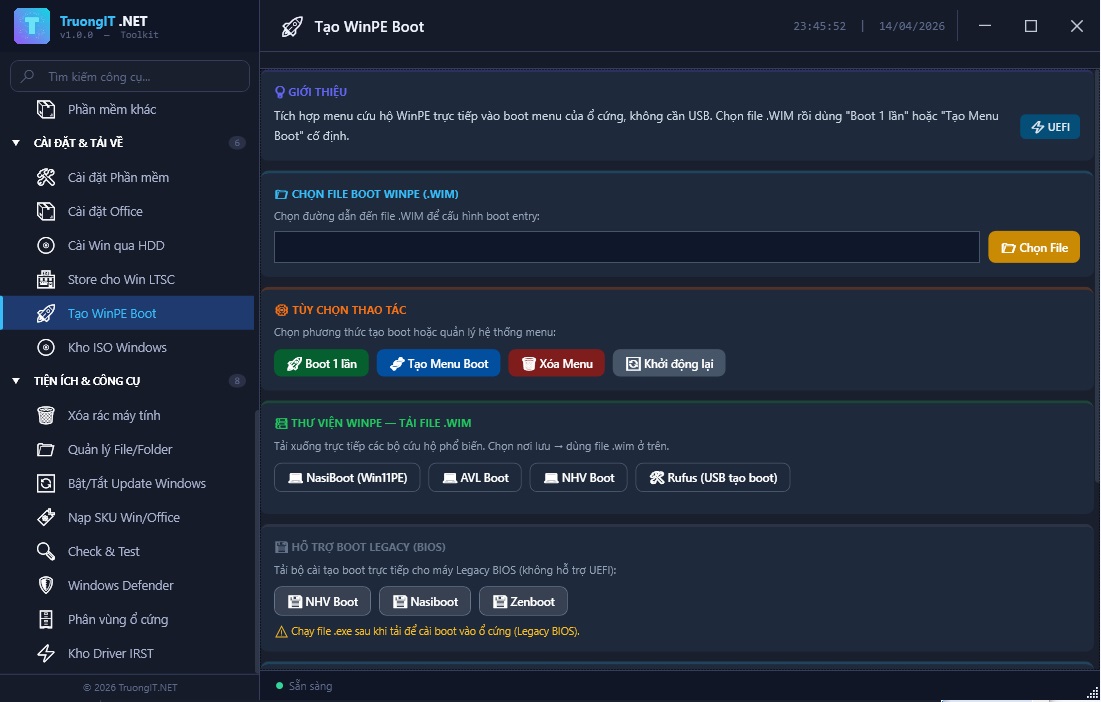
Task: Toggle the UEFI boot mode badge
Action: pos(1049,127)
